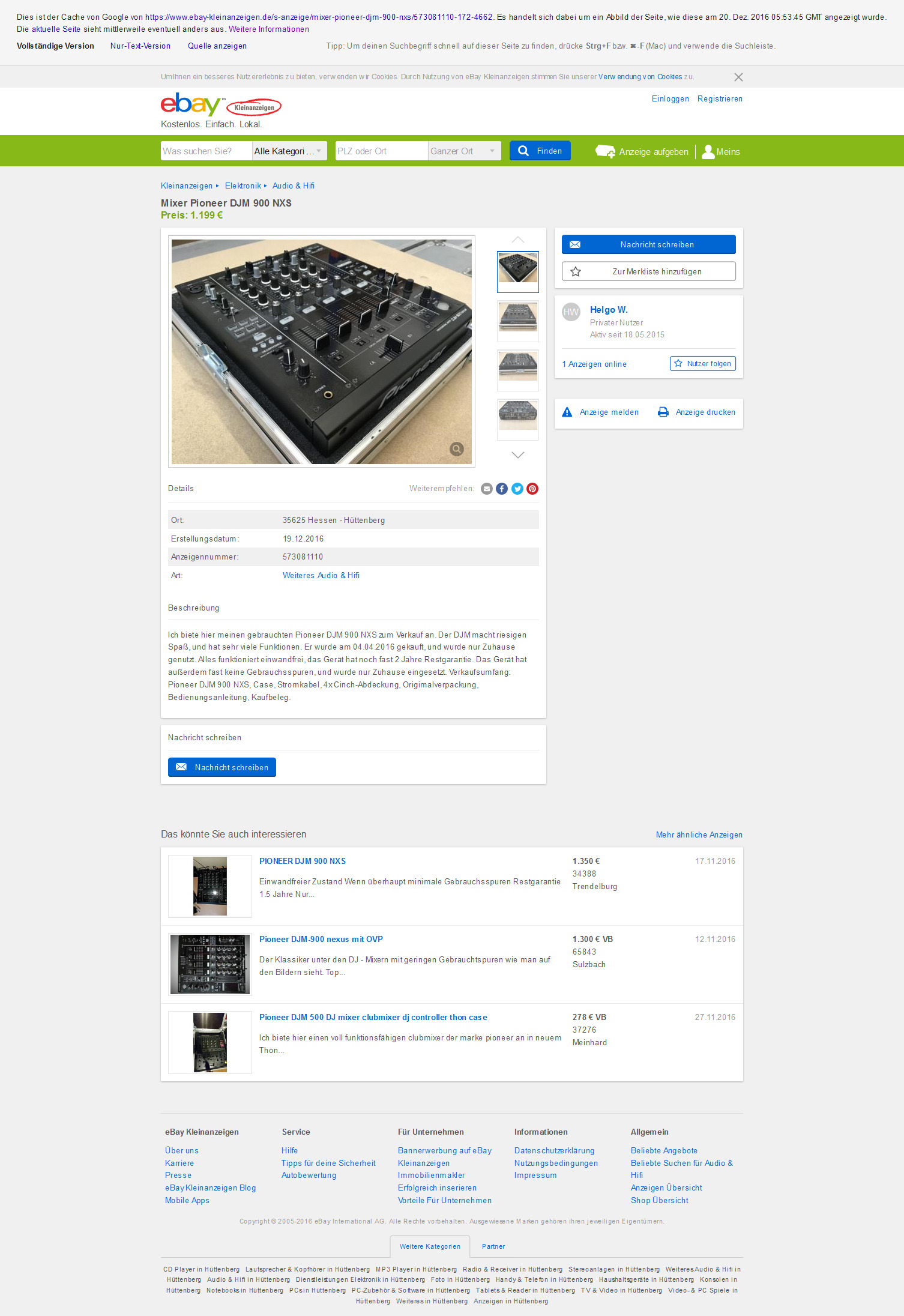
Task: Open the 'Shop Übersicht' footer link
Action: pyautogui.click(x=660, y=1200)
